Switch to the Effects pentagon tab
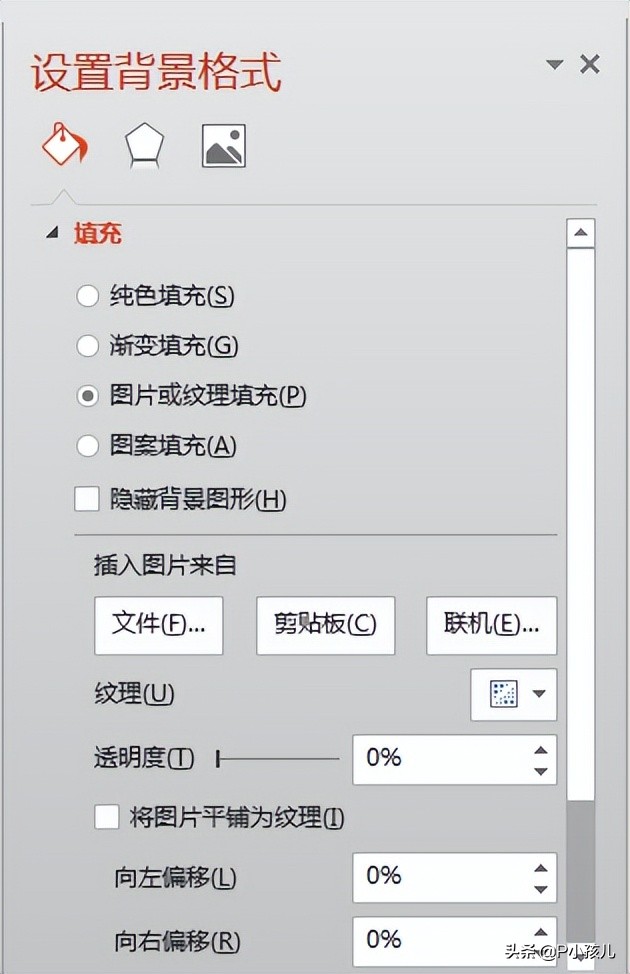The height and width of the screenshot is (974, 630). point(144,147)
